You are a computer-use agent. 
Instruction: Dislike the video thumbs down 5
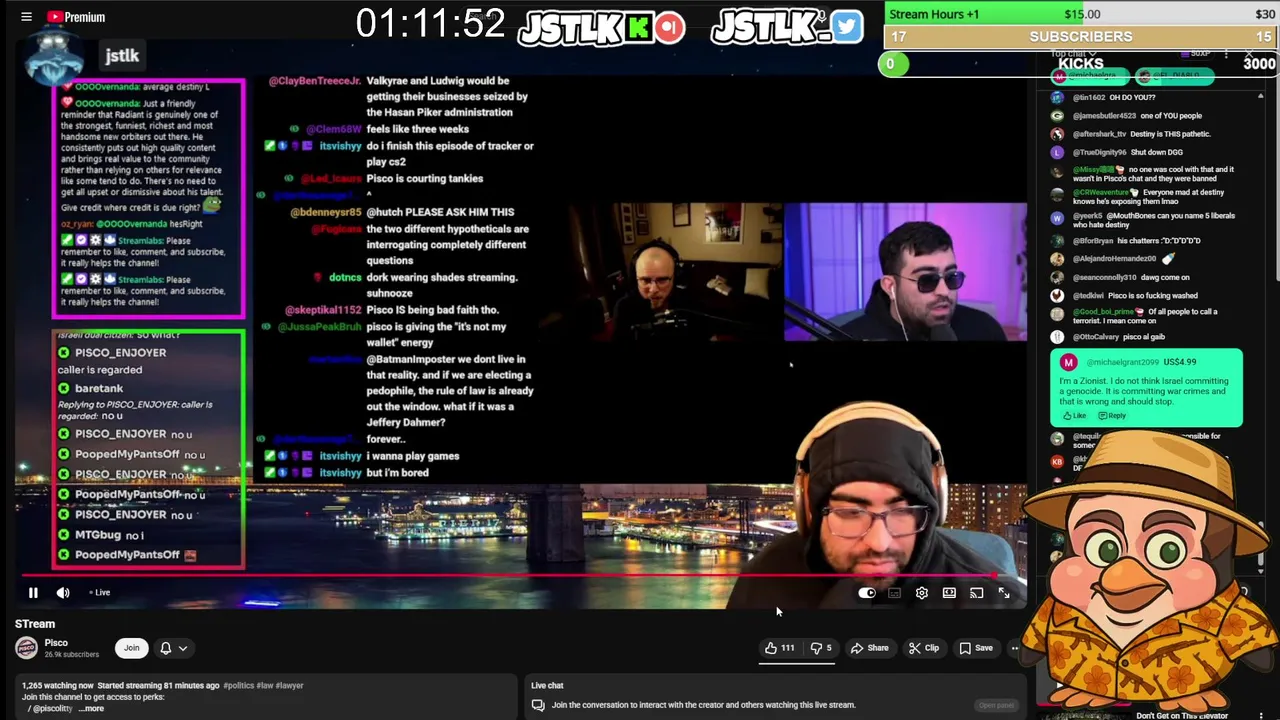click(x=821, y=648)
